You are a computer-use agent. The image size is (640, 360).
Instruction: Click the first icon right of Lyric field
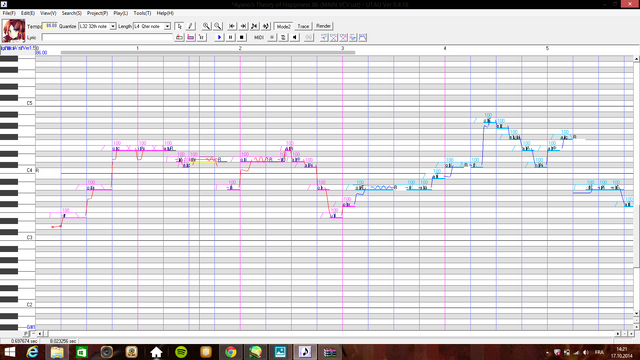(x=179, y=38)
